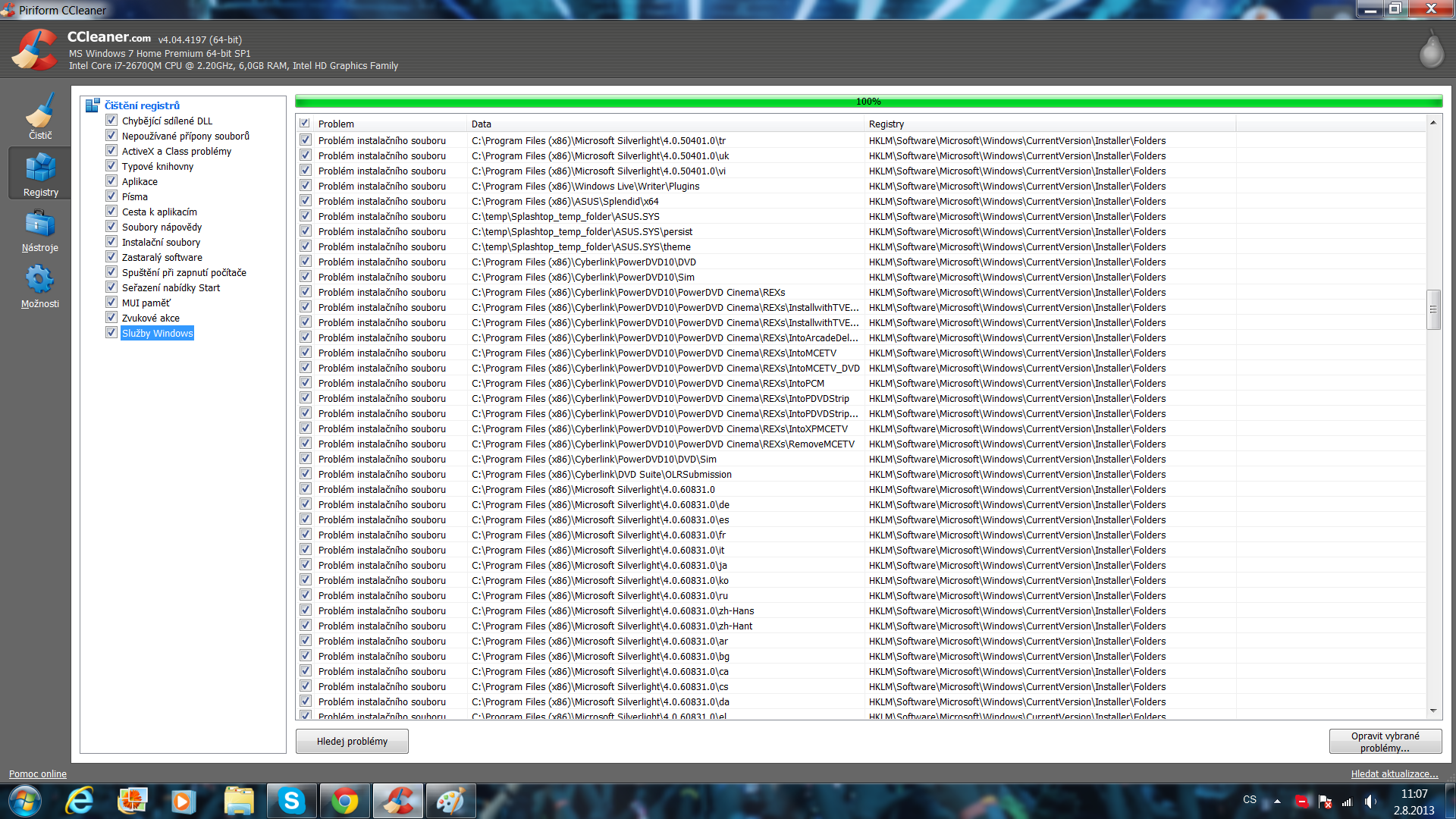
Task: Select the REXs\RemoveMCETV row
Action: 861,444
